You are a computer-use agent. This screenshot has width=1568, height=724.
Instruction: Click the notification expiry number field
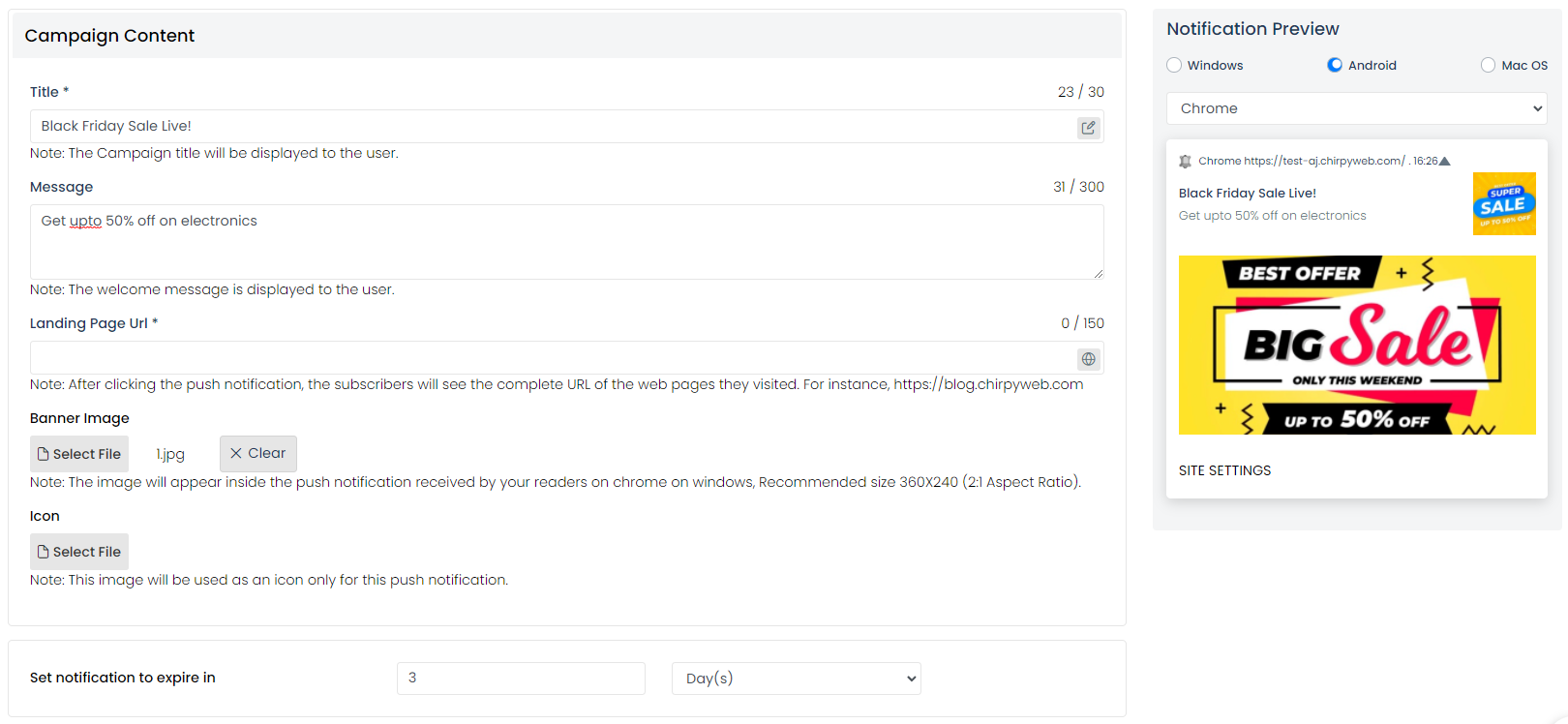(521, 679)
